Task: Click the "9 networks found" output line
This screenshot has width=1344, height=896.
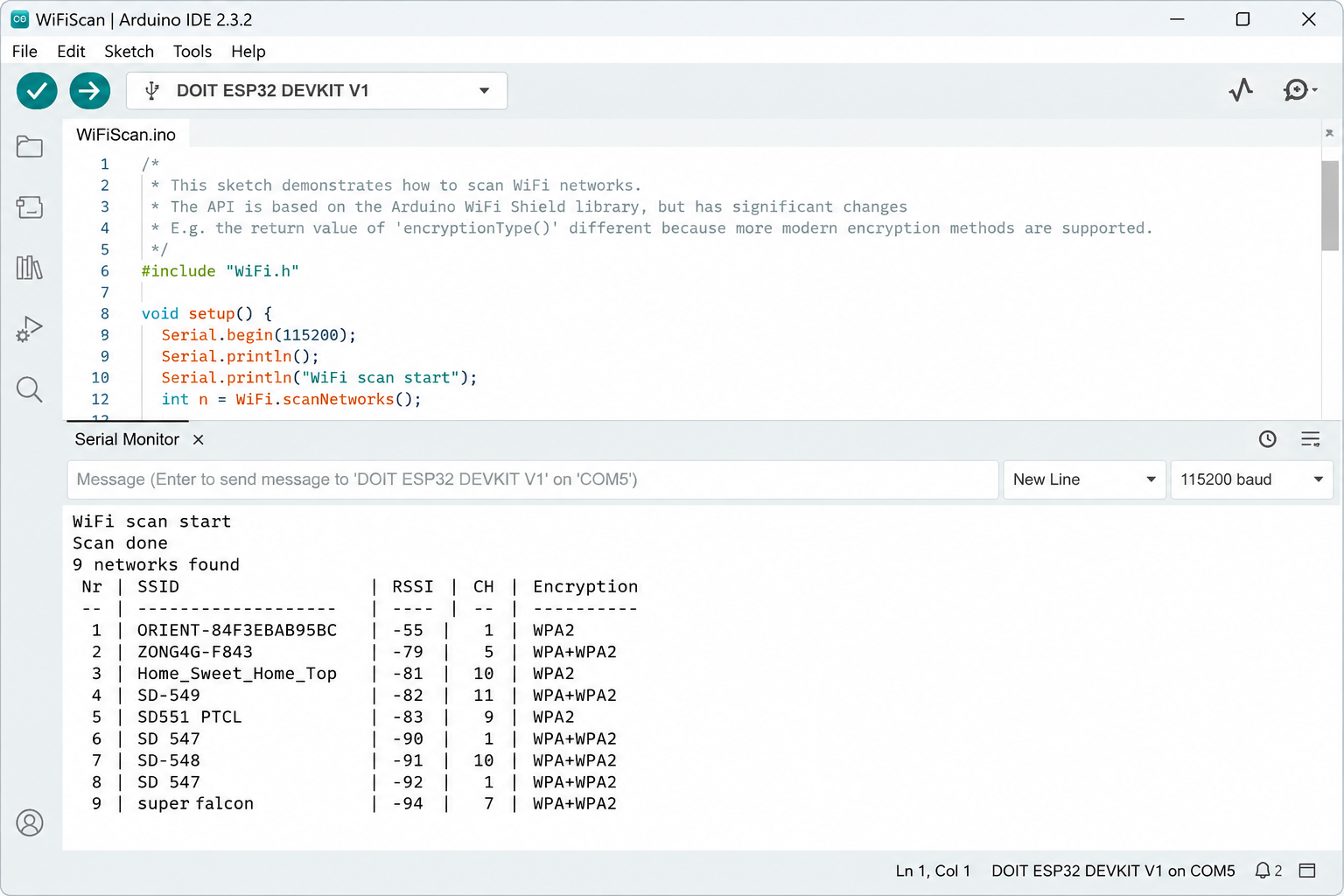Action: [x=156, y=564]
